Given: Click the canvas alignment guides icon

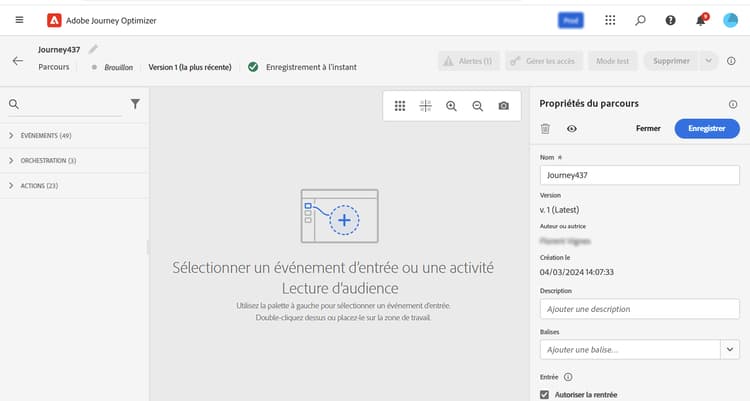Looking at the screenshot, I should (425, 106).
